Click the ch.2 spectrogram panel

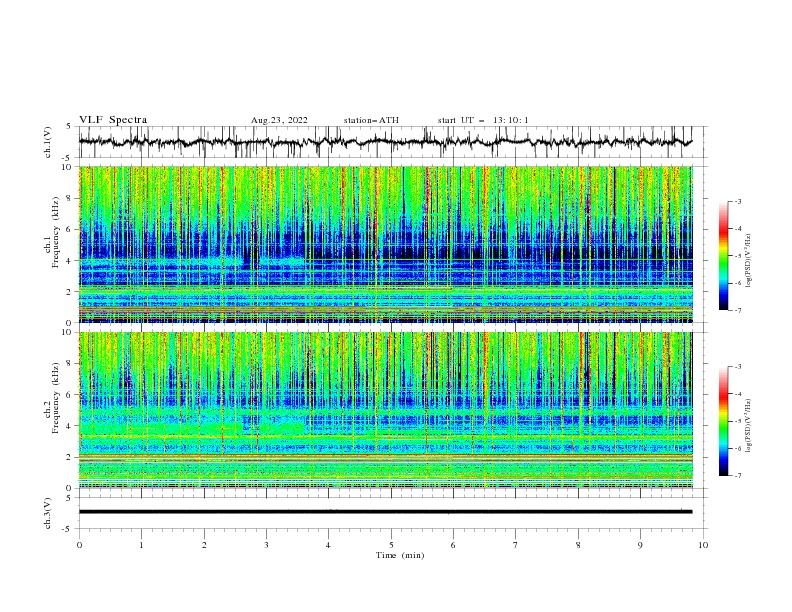[x=385, y=410]
